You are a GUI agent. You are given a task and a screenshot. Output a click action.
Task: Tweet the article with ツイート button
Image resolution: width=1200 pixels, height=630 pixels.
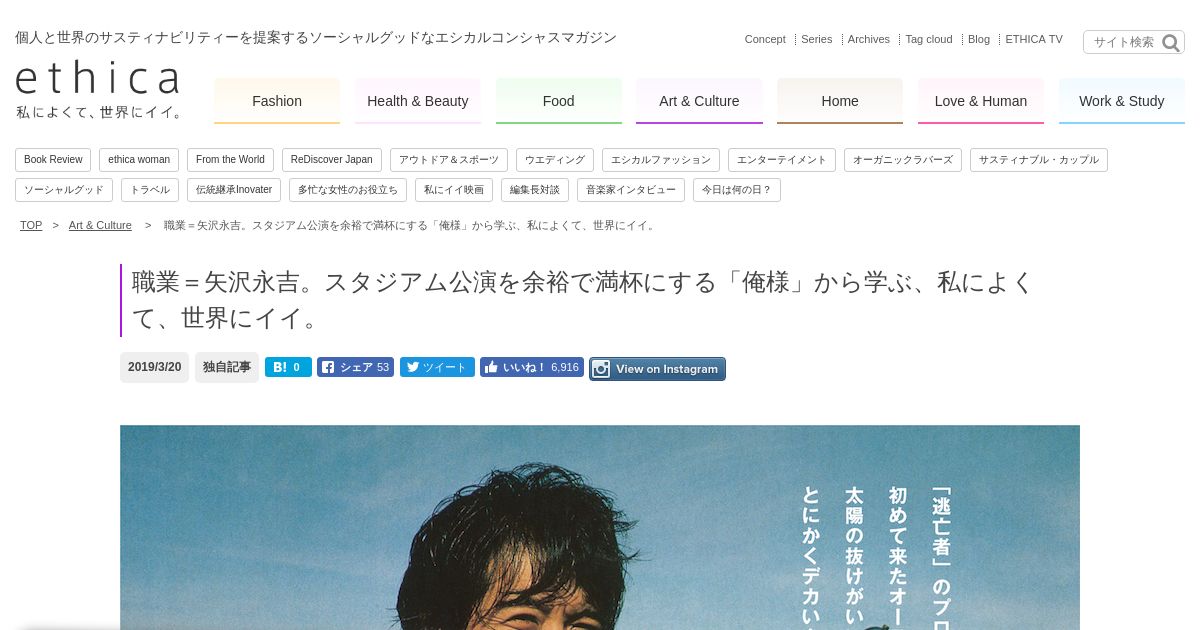(437, 367)
